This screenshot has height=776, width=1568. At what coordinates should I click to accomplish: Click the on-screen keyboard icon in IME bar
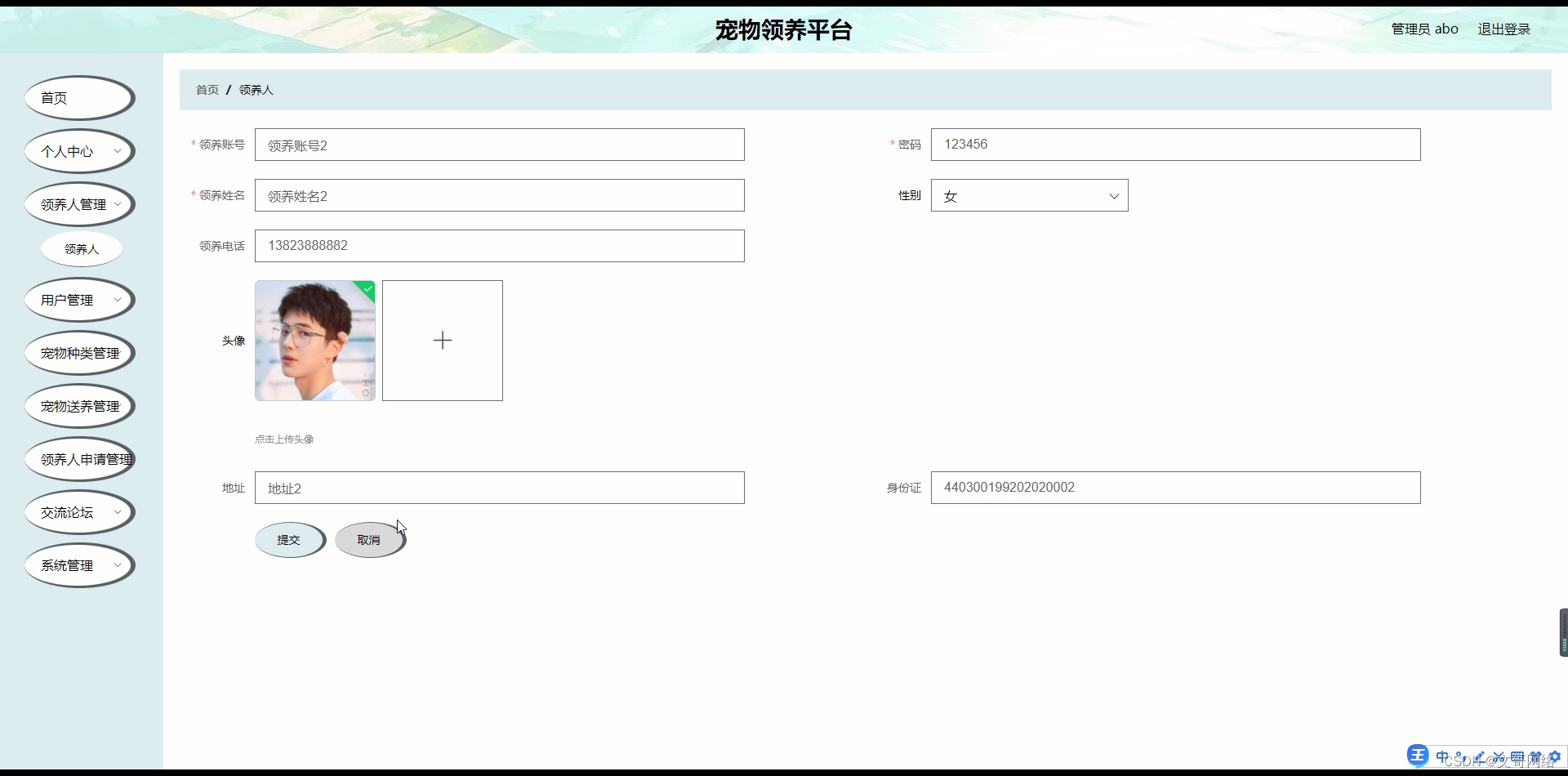(1517, 756)
